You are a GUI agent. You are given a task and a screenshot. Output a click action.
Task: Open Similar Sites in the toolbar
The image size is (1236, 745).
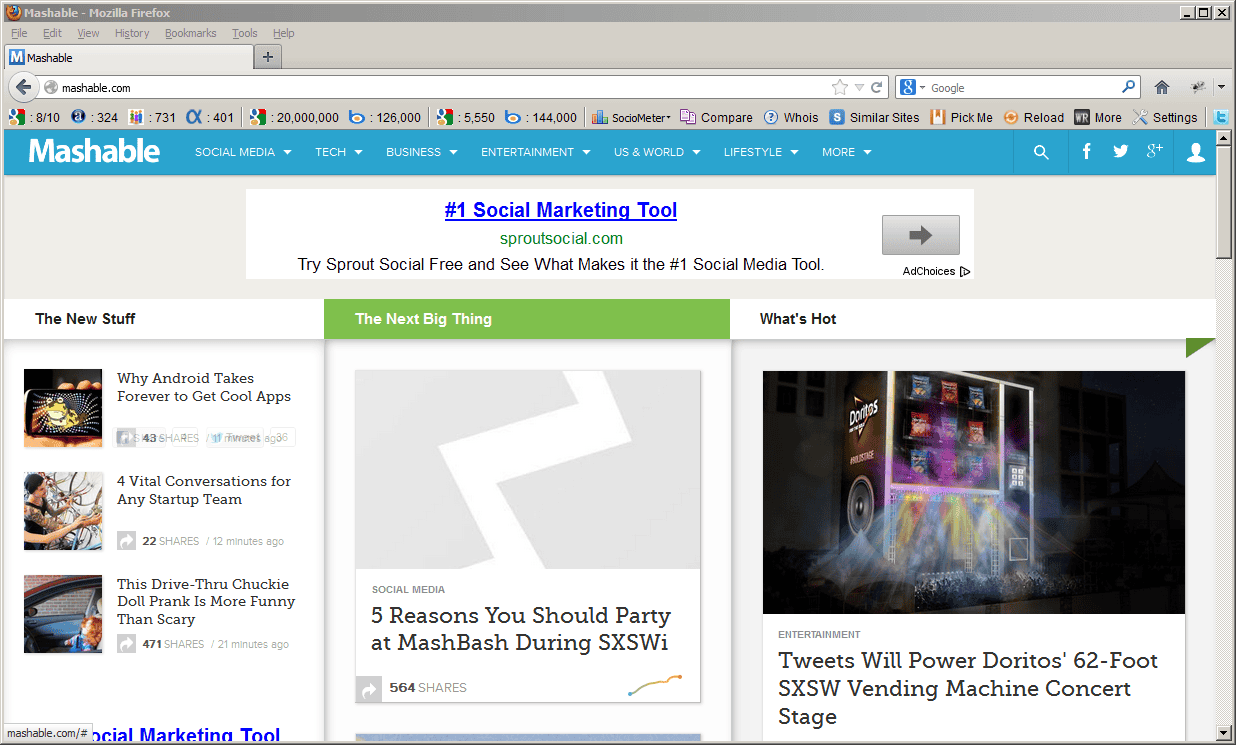point(874,117)
